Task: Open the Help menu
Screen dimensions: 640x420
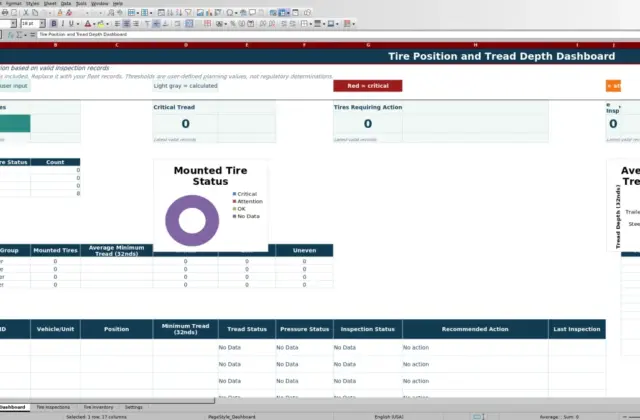Action: tap(118, 3)
